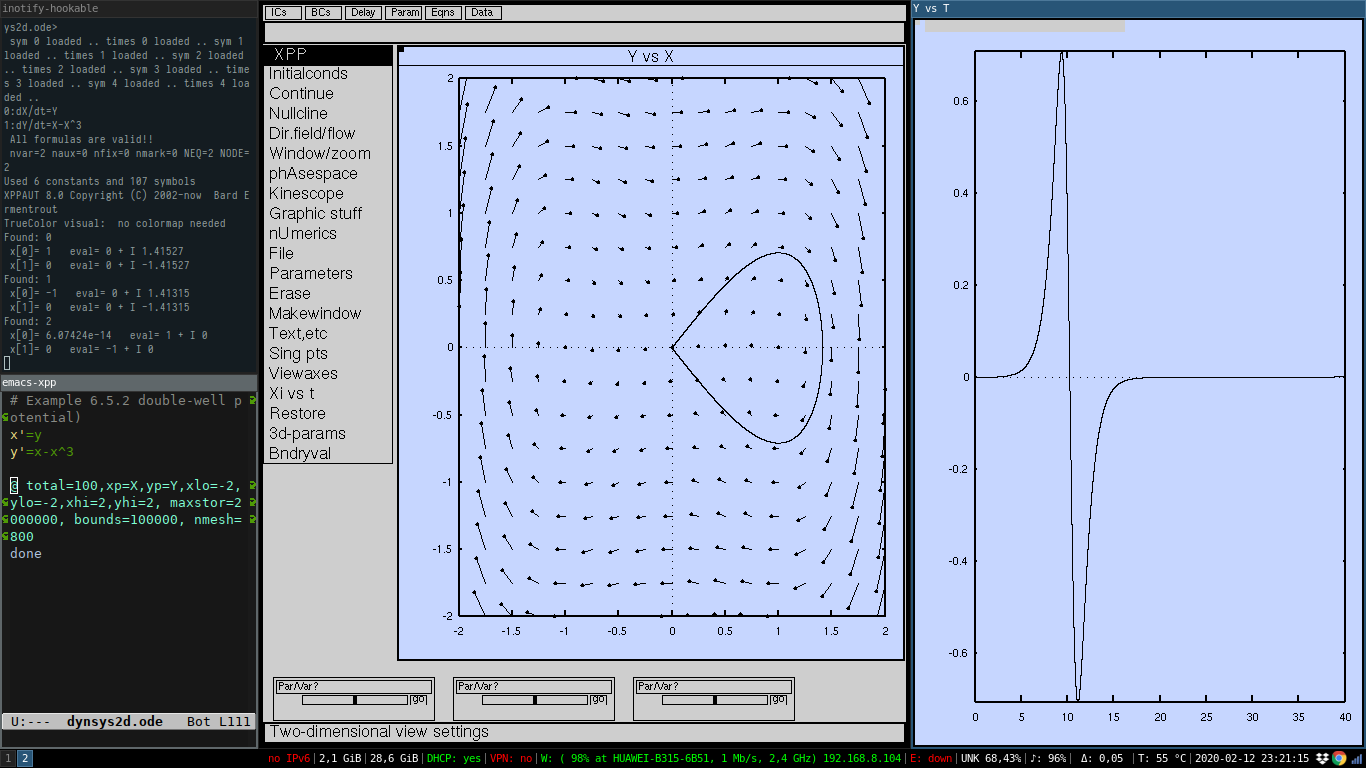Click the 'done' line in Emacs
This screenshot has width=1366, height=768.
point(26,553)
